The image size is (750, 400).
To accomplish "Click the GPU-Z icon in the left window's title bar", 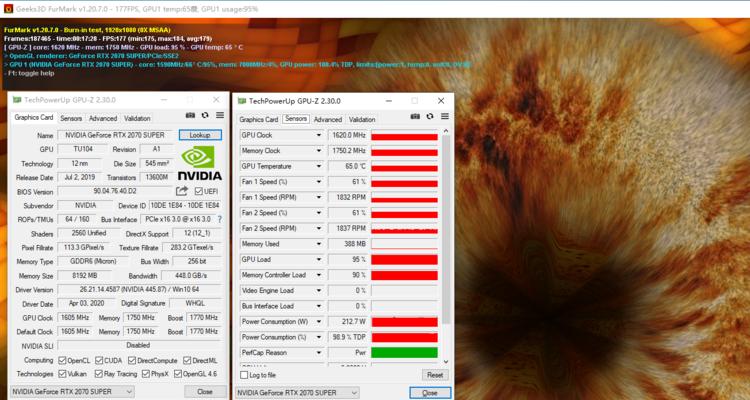I will click(17, 100).
